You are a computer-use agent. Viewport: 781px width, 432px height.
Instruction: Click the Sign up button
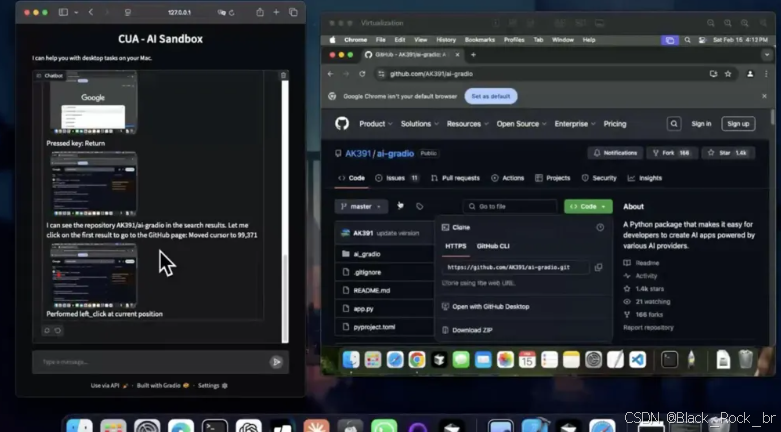(738, 124)
